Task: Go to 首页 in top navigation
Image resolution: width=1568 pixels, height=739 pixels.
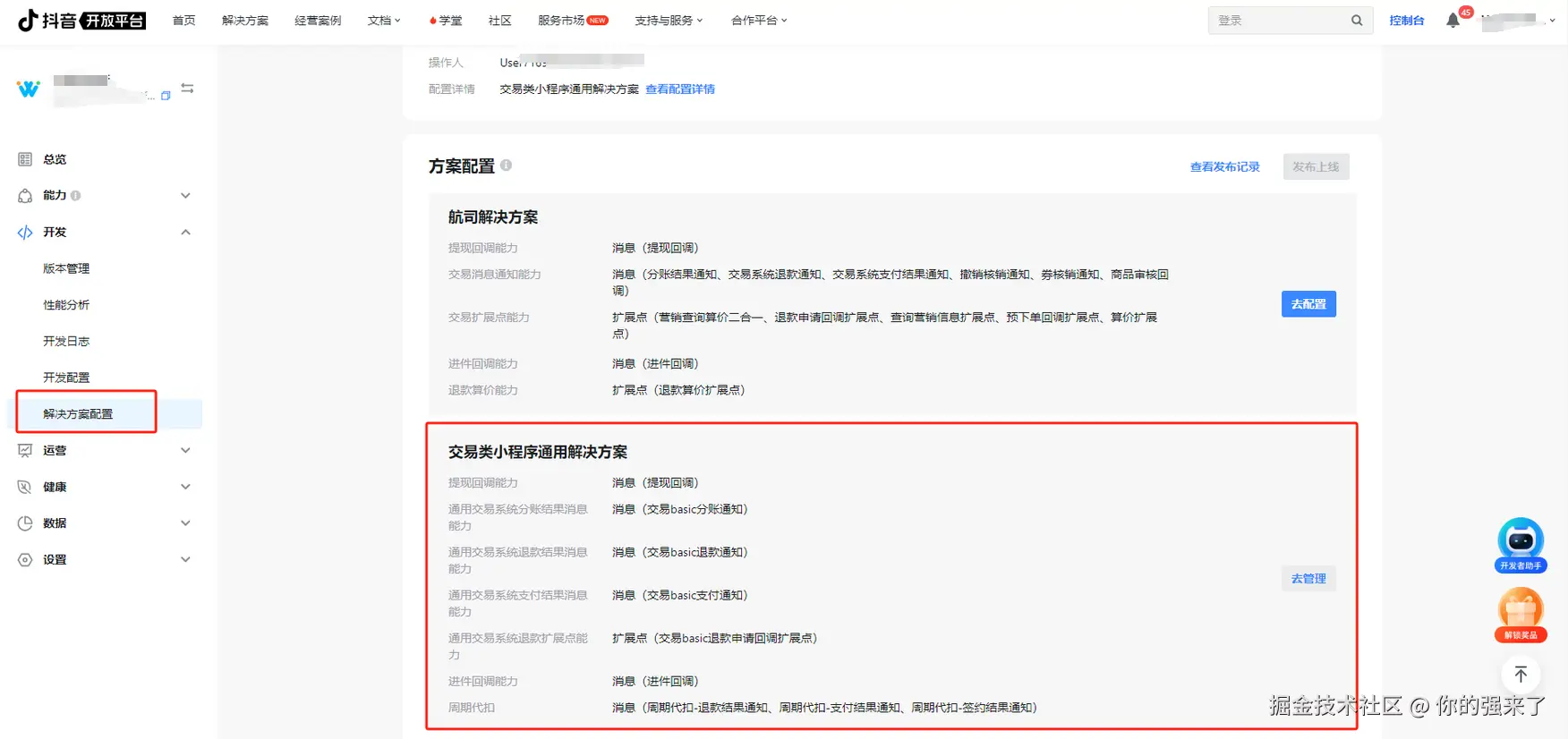Action: pyautogui.click(x=183, y=21)
